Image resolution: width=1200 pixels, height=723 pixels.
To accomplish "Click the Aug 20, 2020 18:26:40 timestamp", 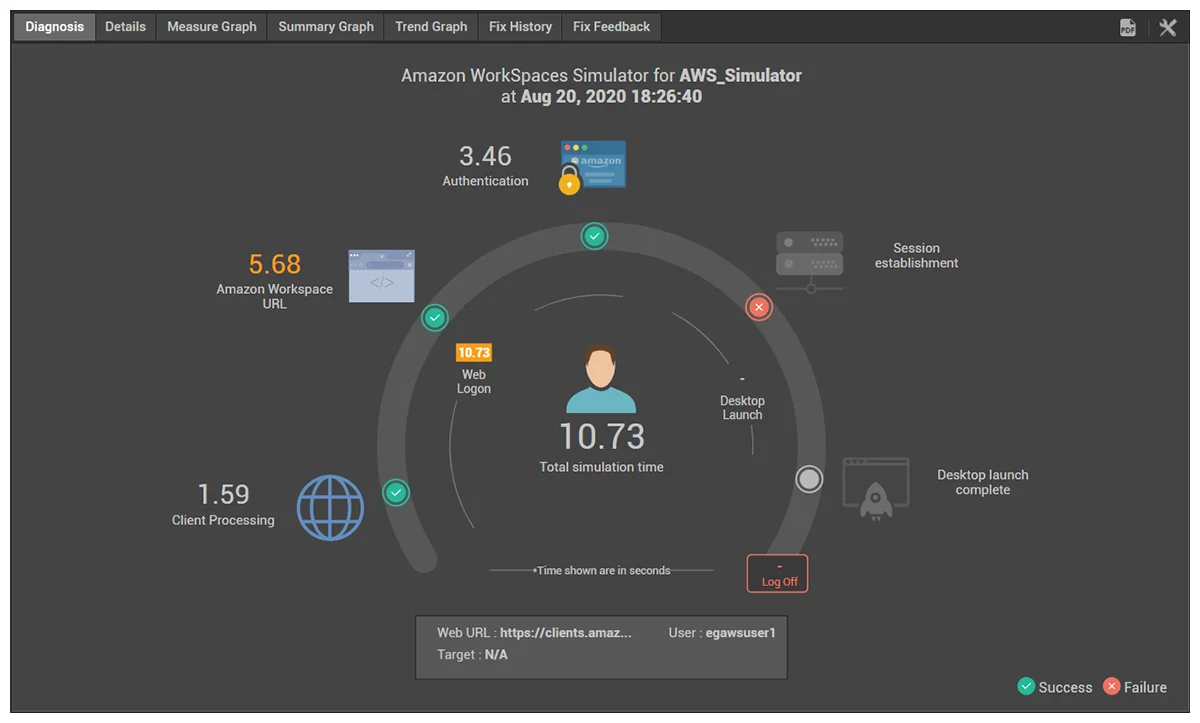I will [x=611, y=97].
